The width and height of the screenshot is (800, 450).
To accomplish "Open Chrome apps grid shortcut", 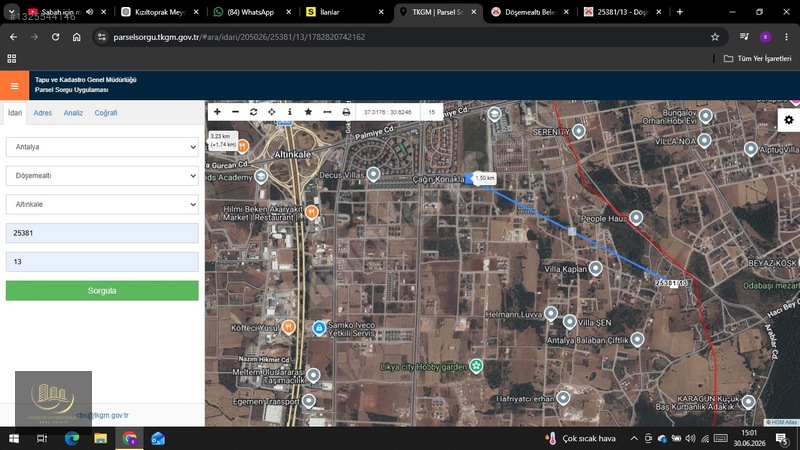I will point(12,59).
